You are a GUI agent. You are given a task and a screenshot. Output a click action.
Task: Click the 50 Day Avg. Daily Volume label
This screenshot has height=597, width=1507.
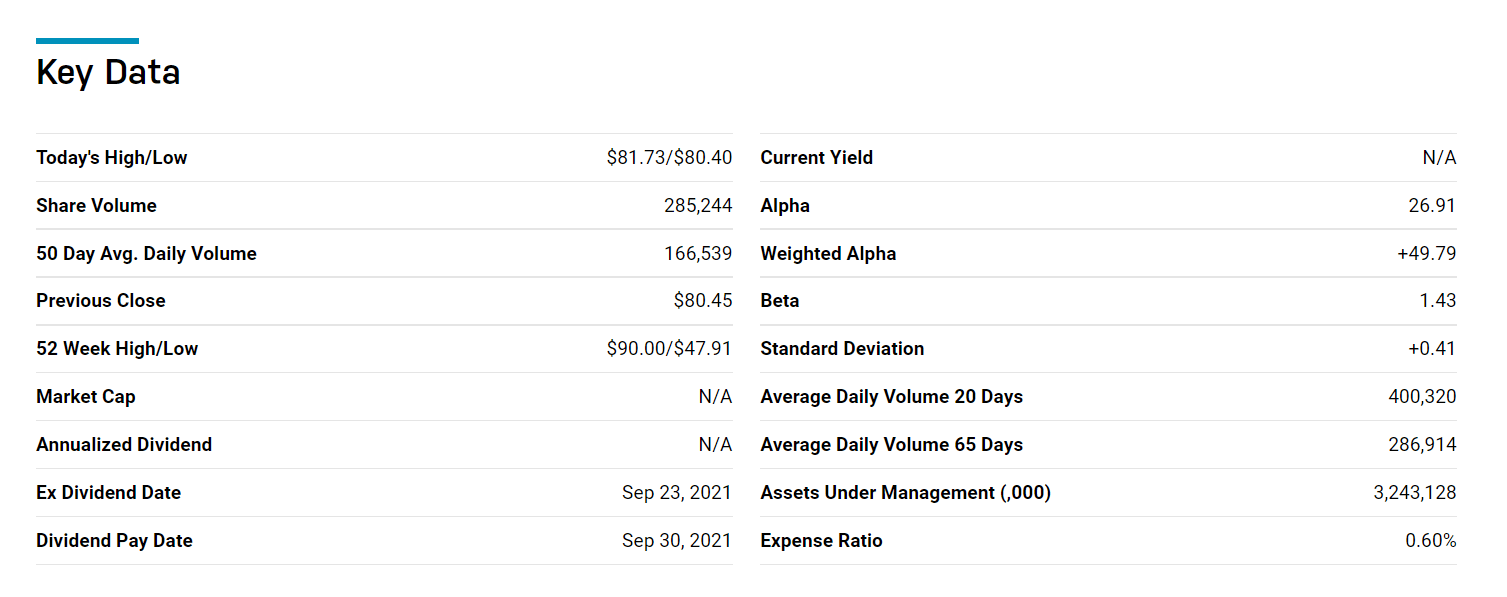click(x=146, y=254)
